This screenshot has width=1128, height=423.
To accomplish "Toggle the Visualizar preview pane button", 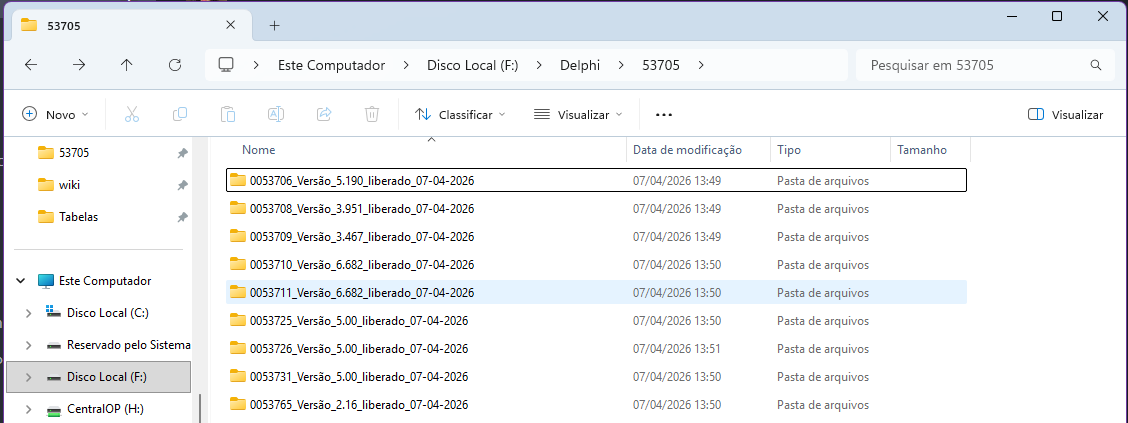I will [1066, 114].
